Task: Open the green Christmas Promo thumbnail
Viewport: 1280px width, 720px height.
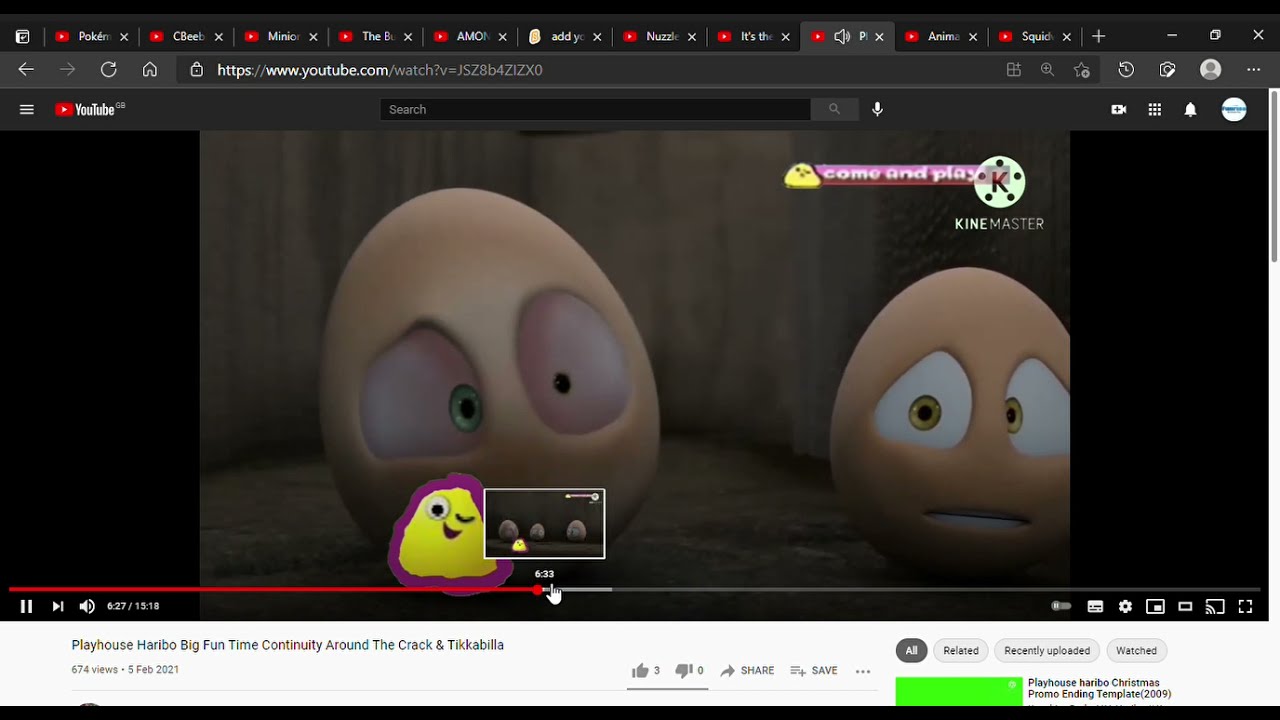Action: 959,691
